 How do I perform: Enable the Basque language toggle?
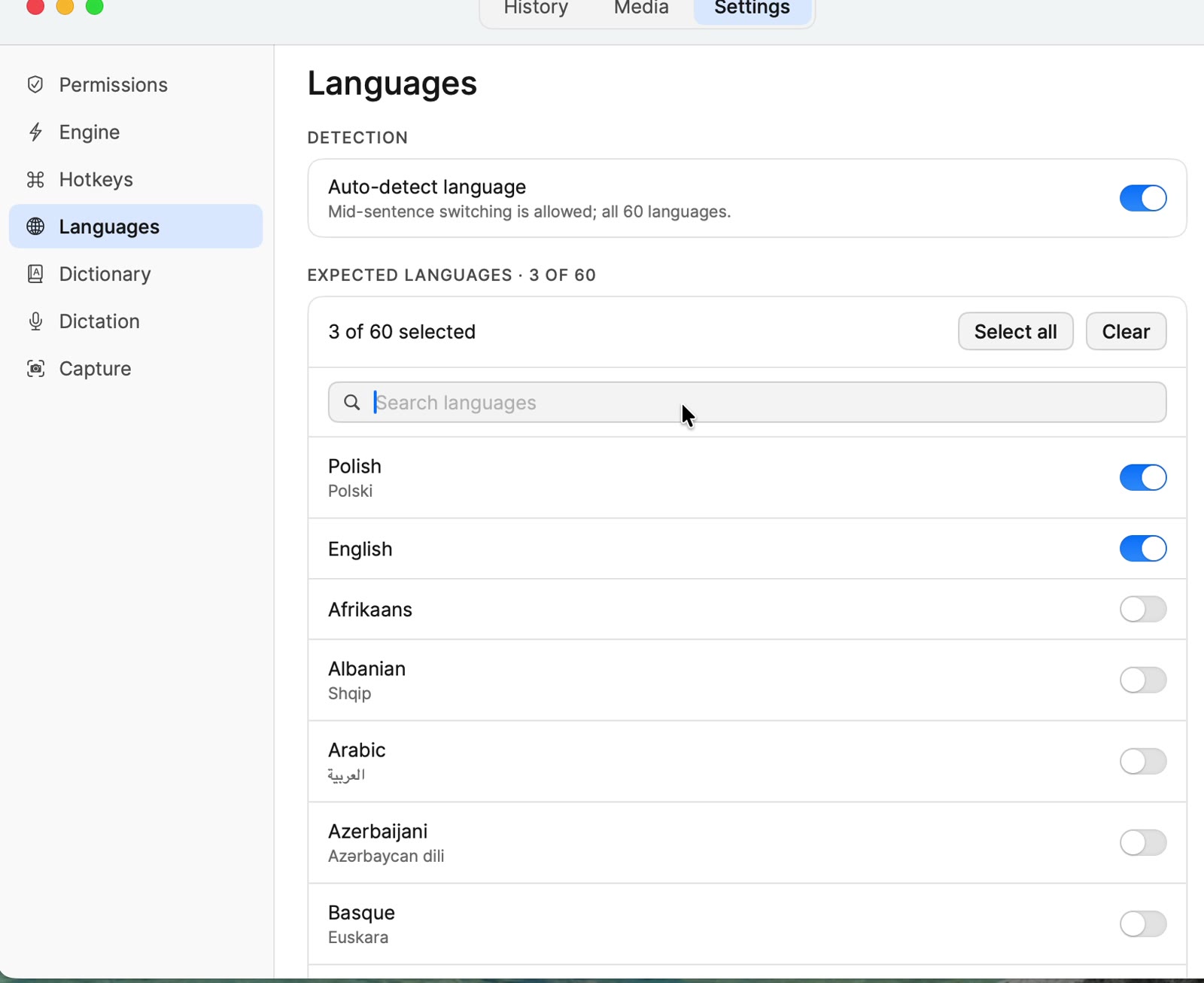point(1143,924)
